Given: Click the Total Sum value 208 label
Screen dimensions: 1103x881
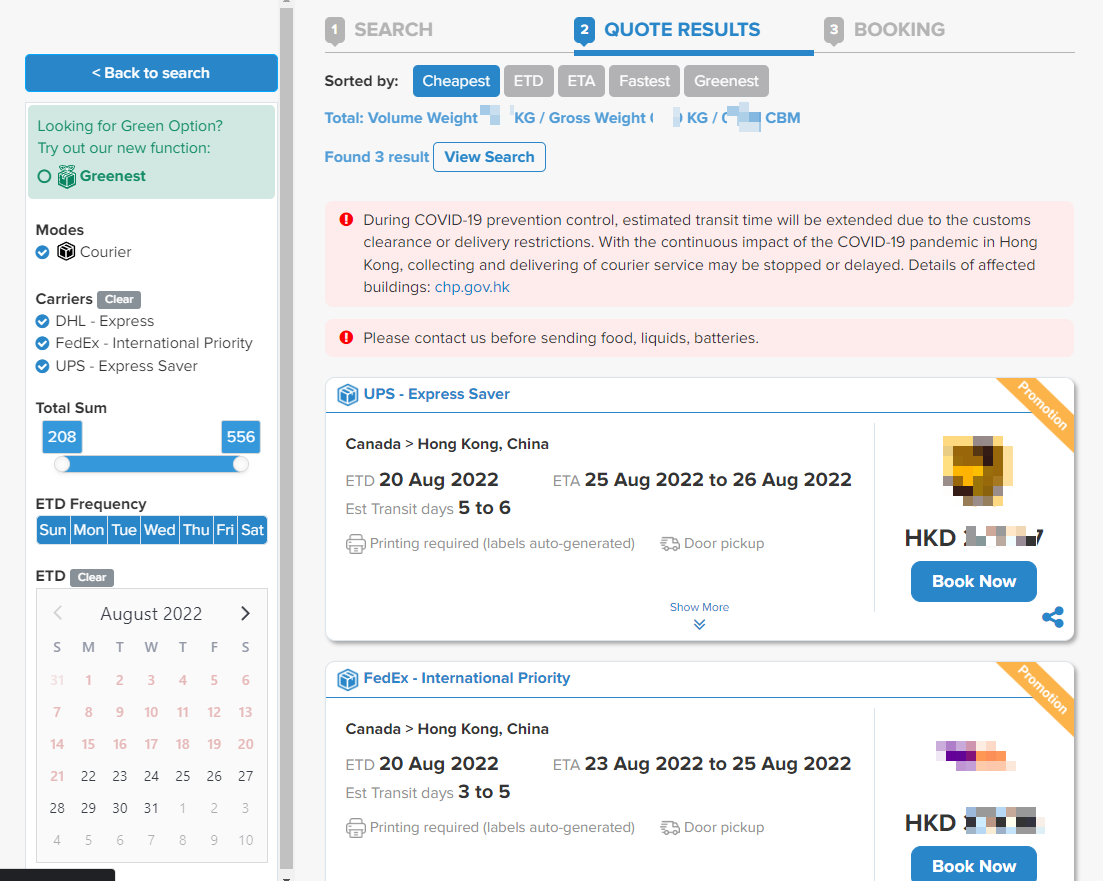Looking at the screenshot, I should click(x=62, y=437).
